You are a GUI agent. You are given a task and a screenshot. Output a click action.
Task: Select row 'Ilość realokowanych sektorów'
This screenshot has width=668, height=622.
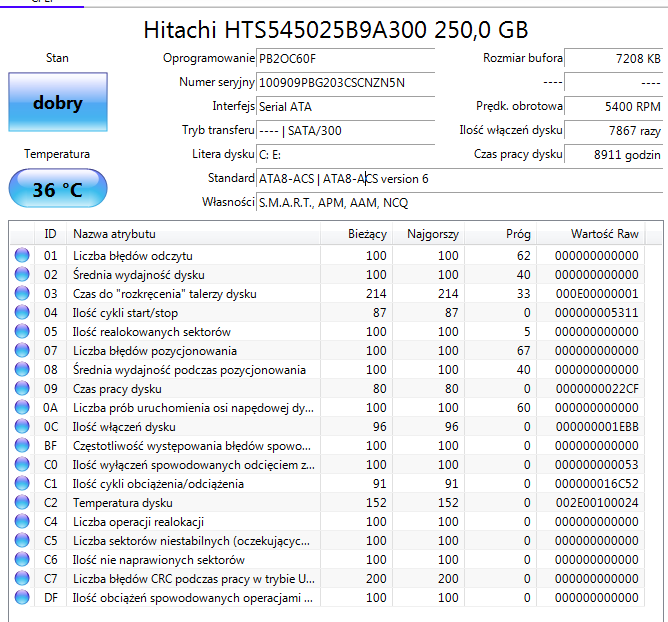click(327, 331)
